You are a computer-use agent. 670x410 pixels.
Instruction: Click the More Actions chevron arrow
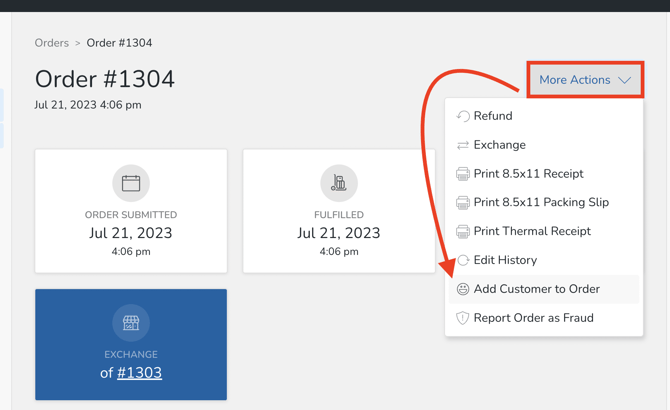click(624, 80)
